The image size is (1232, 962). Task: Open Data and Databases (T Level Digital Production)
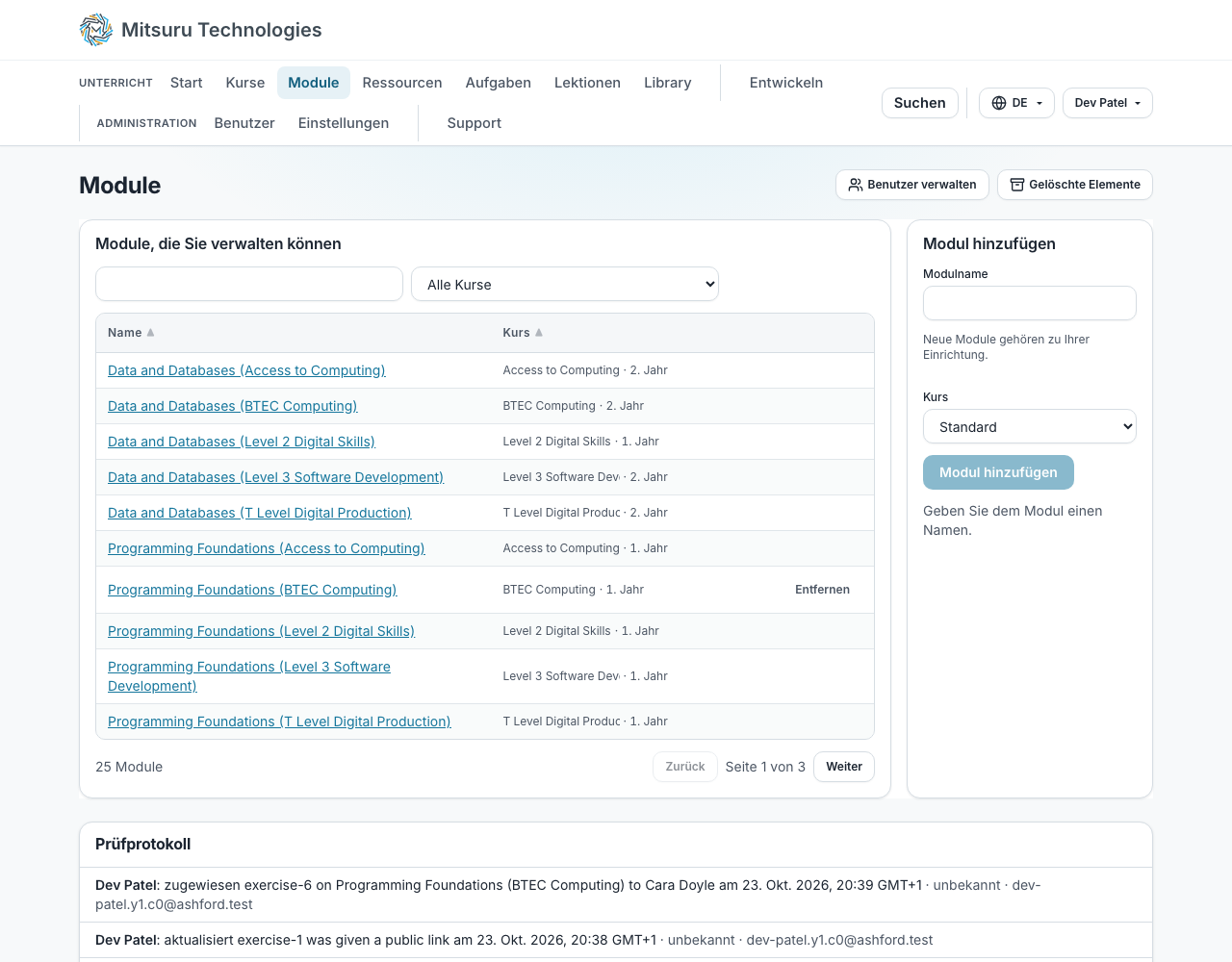coord(259,513)
